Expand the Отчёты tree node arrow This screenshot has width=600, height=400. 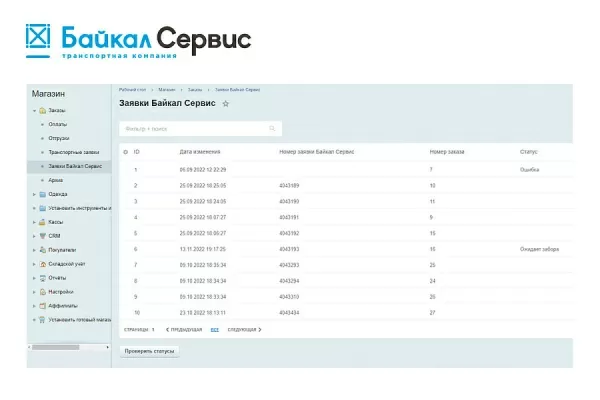34,278
